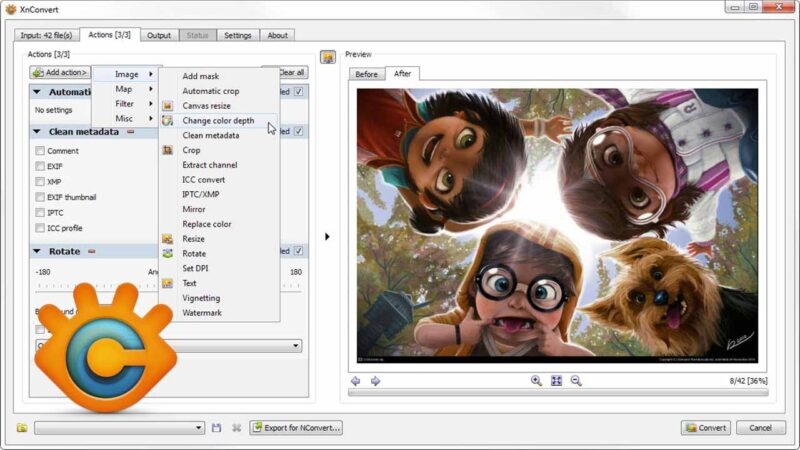Click the Cancel button
The height and width of the screenshot is (450, 800).
[760, 428]
